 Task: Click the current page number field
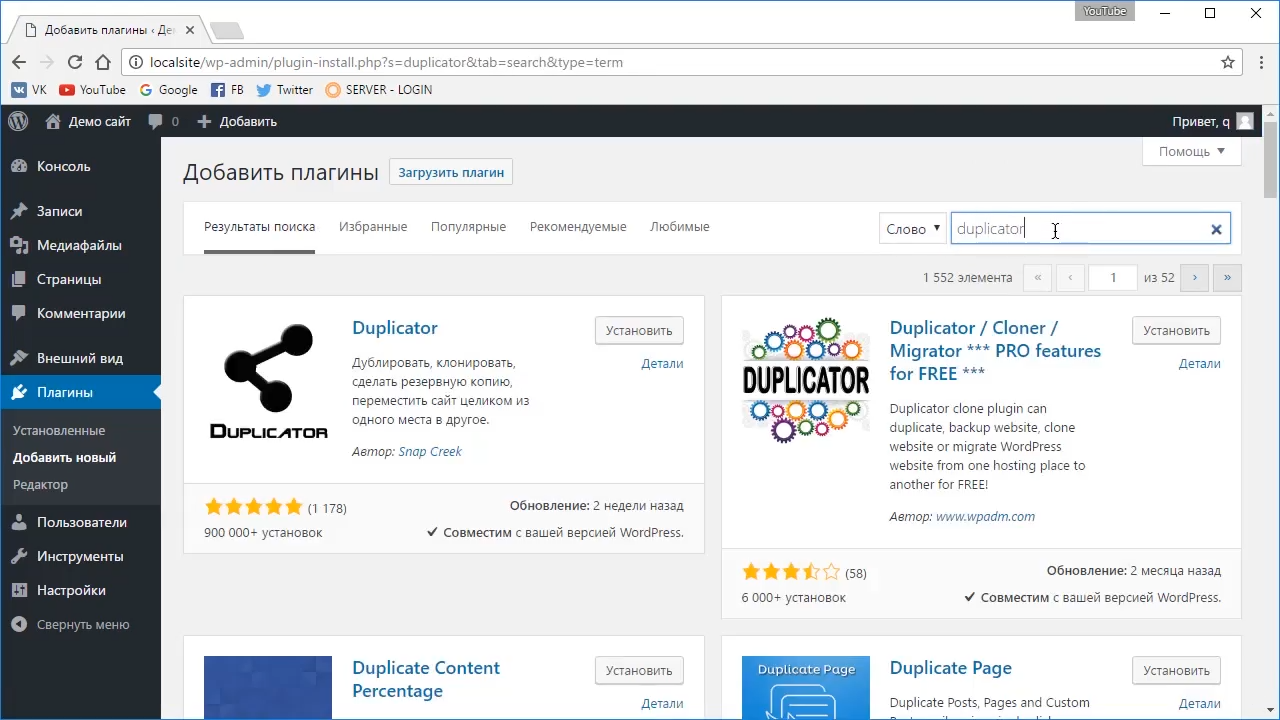click(1112, 278)
